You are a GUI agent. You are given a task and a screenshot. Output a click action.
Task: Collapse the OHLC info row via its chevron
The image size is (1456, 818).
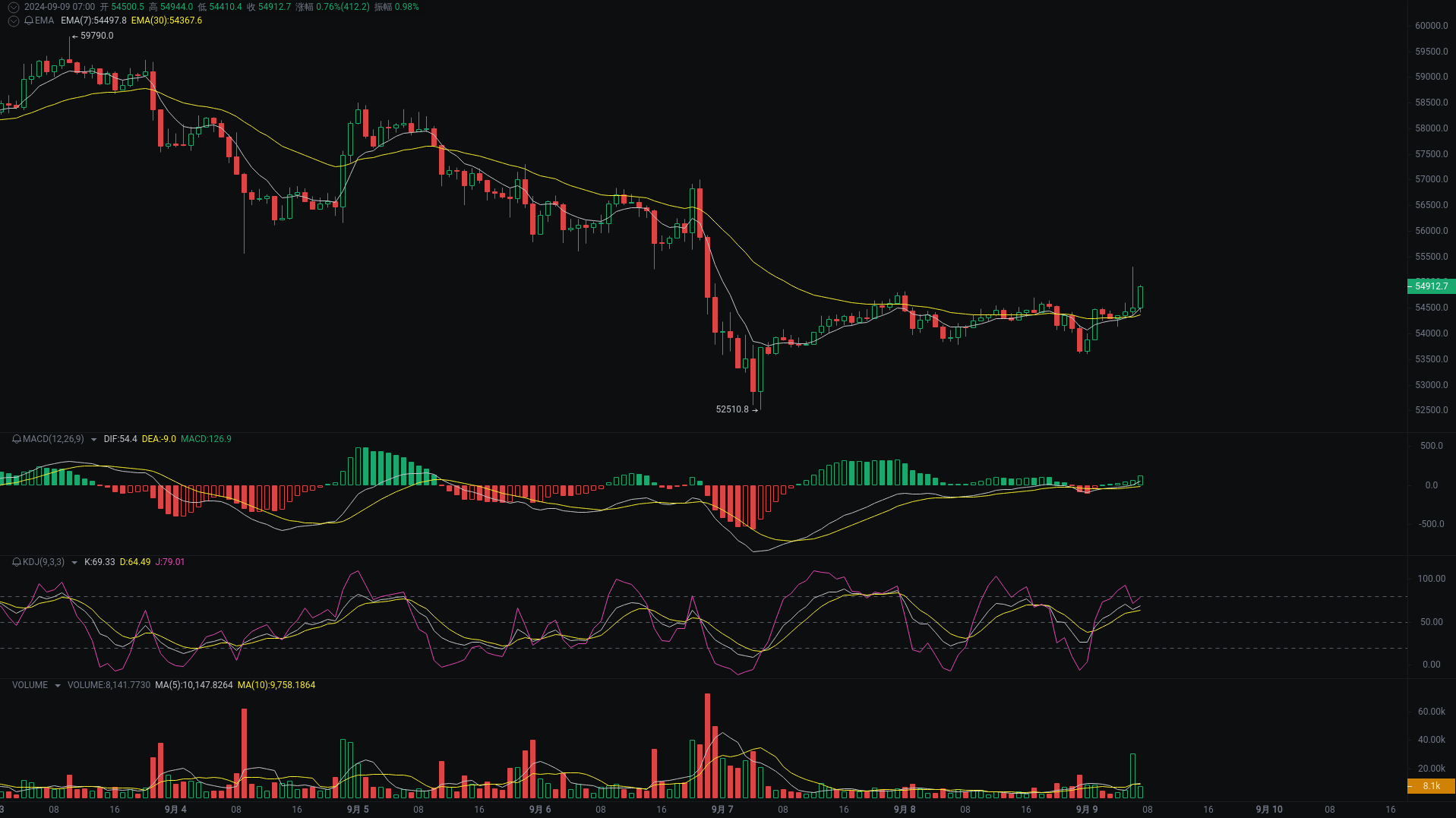tap(13, 6)
